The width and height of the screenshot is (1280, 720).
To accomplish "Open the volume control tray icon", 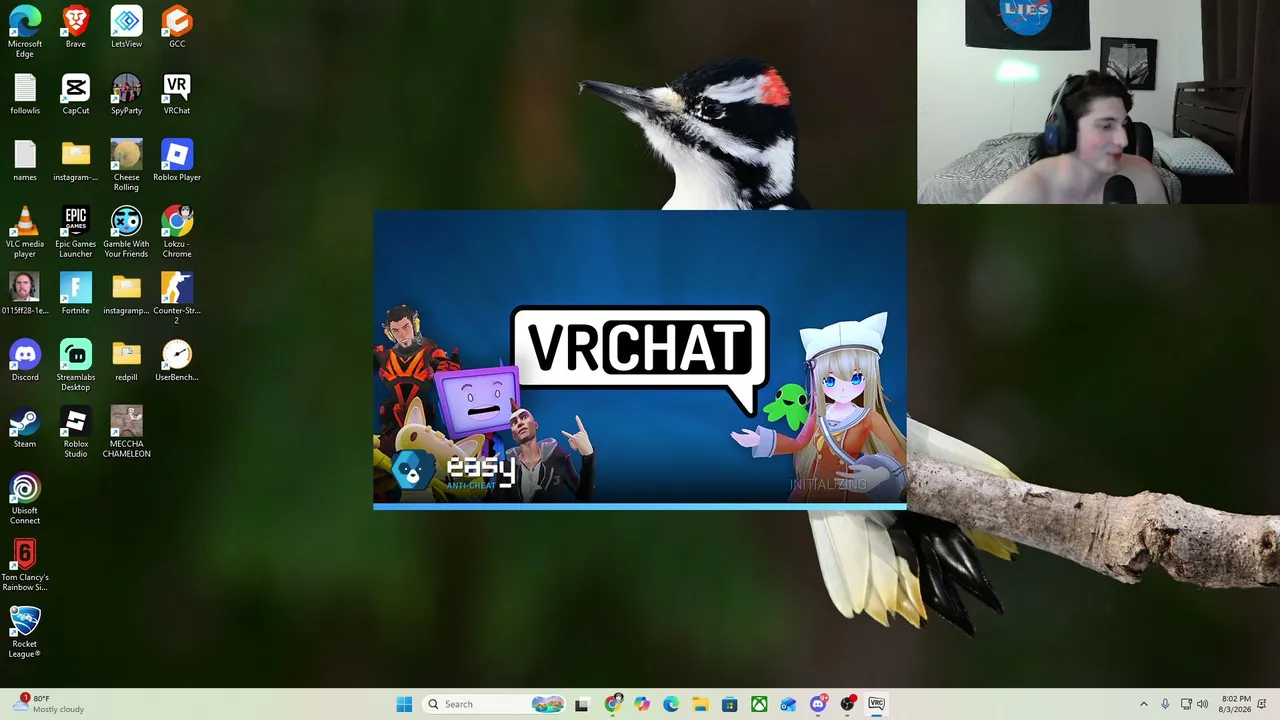I will [x=1203, y=704].
